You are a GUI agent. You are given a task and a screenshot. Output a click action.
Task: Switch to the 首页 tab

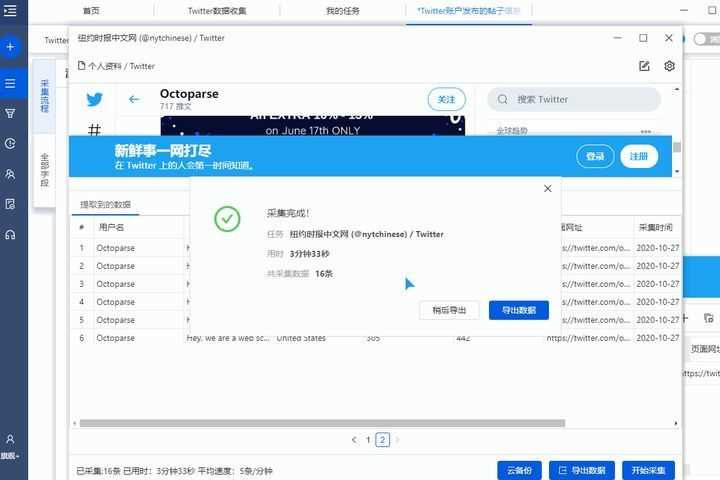[91, 11]
